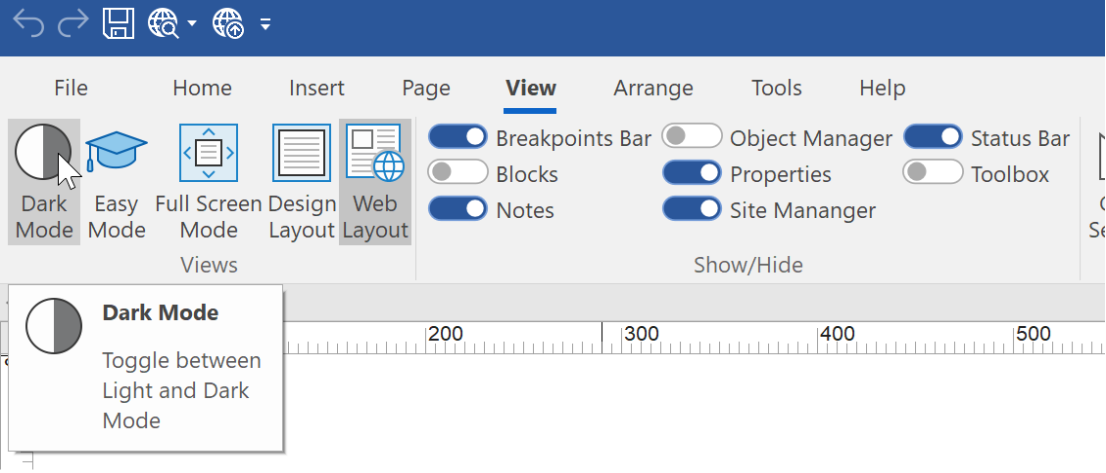Screen dimensions: 1106x473
Task: Open the File menu
Action: [71, 88]
